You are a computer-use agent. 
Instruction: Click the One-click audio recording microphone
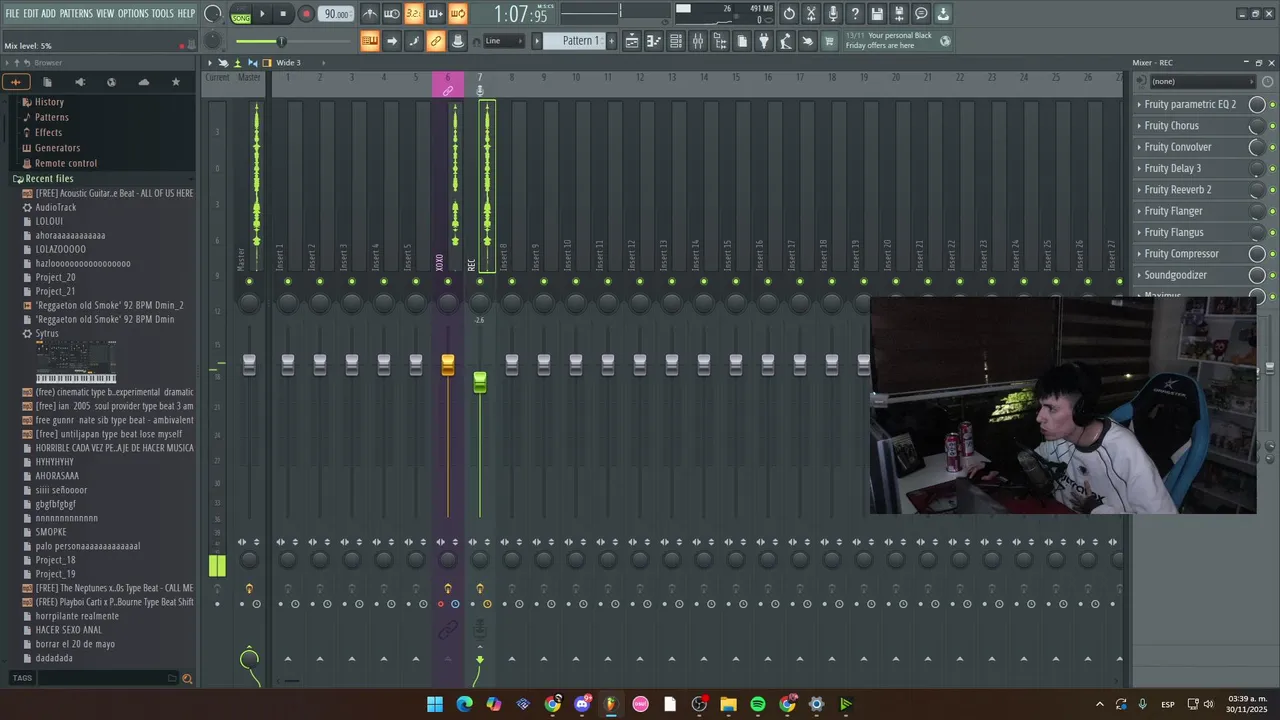click(833, 14)
